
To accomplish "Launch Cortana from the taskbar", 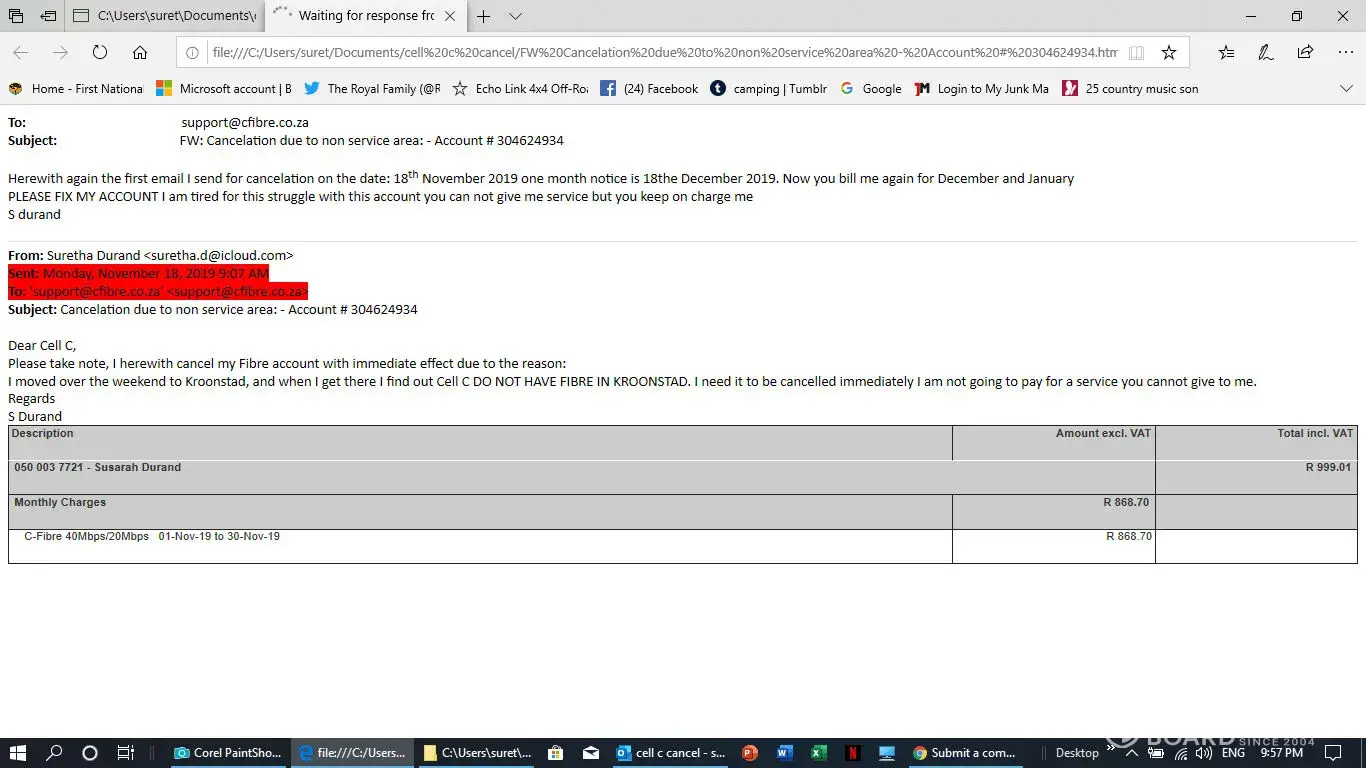I will [x=90, y=753].
